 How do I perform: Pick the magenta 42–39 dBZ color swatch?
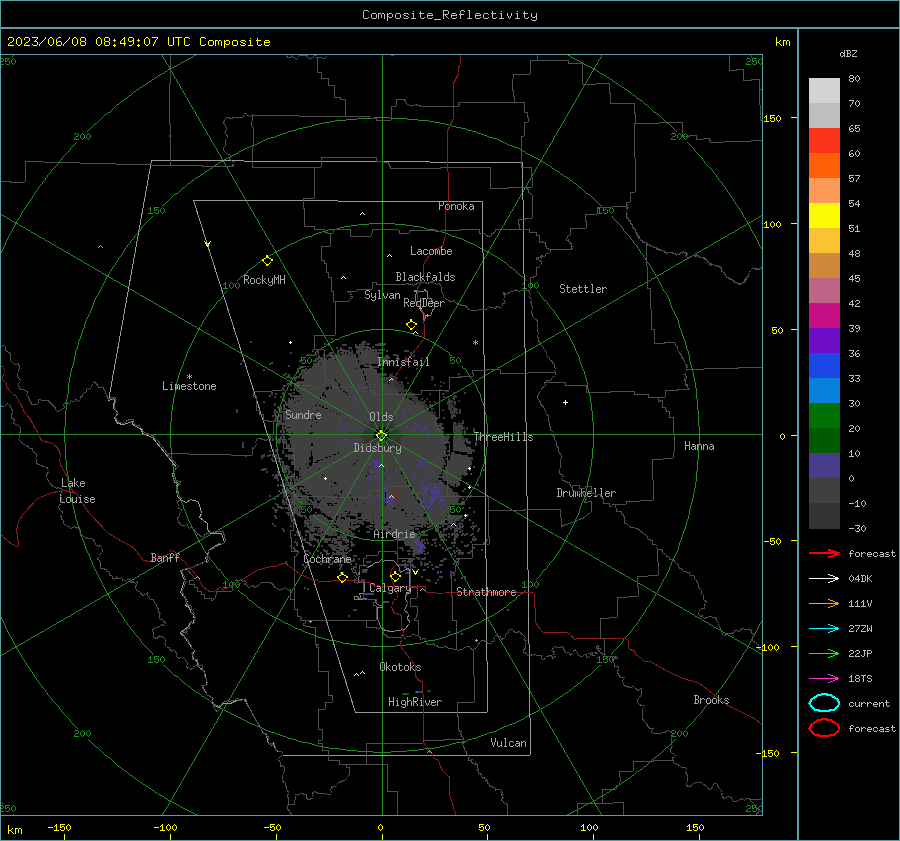[x=824, y=315]
